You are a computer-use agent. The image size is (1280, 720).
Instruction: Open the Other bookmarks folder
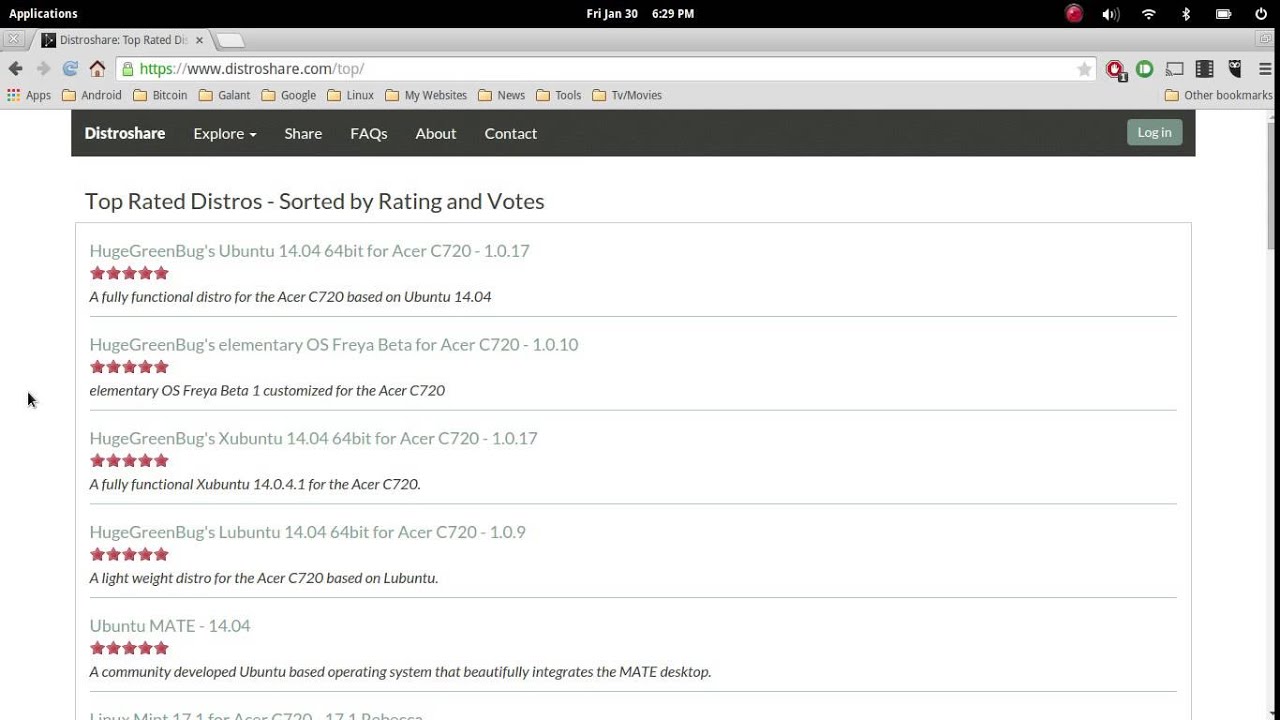click(x=1219, y=95)
